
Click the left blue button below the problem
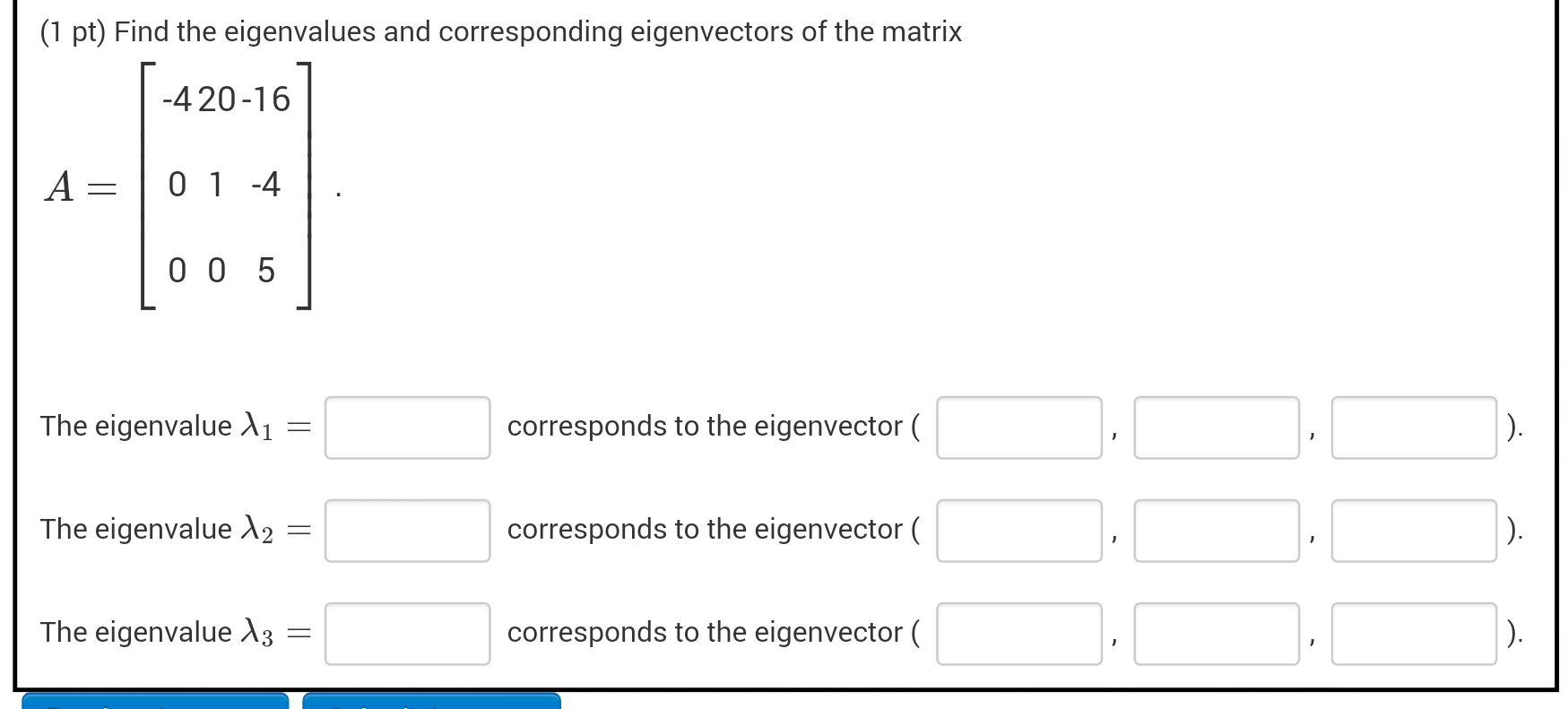pos(155,701)
